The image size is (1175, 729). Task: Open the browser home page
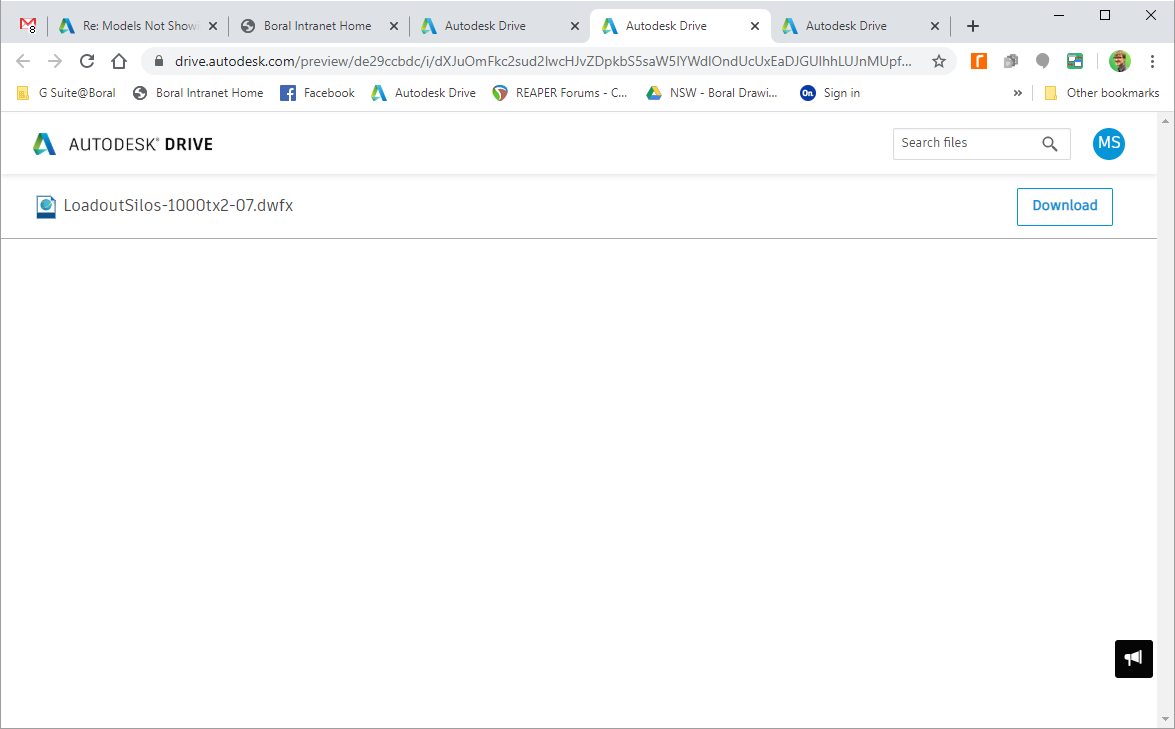point(119,61)
